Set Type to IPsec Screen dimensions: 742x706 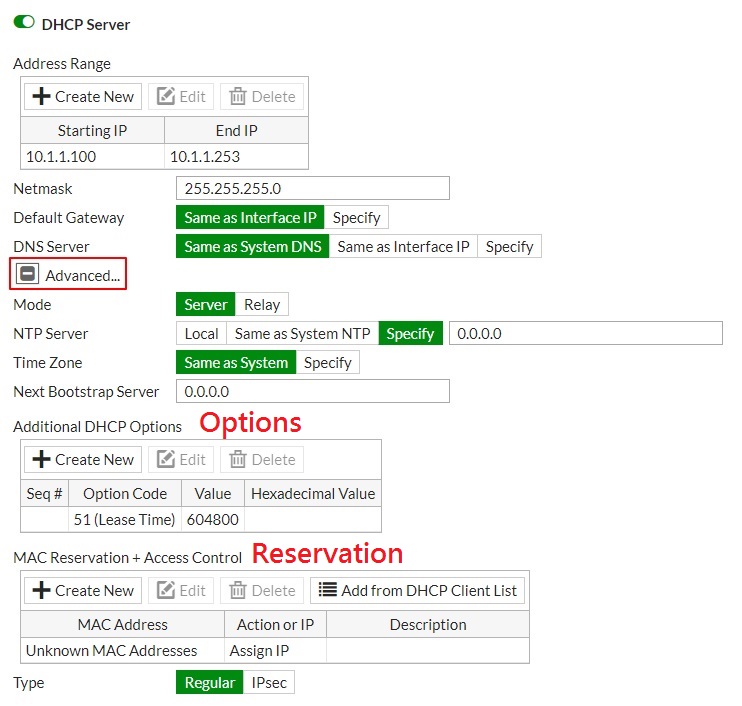click(x=268, y=682)
